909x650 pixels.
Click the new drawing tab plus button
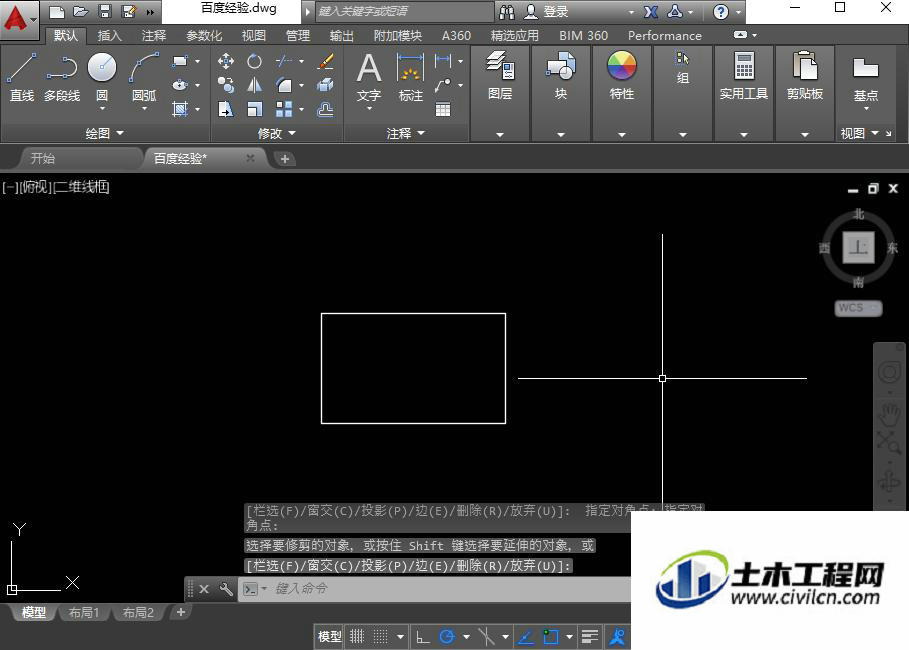(x=285, y=158)
